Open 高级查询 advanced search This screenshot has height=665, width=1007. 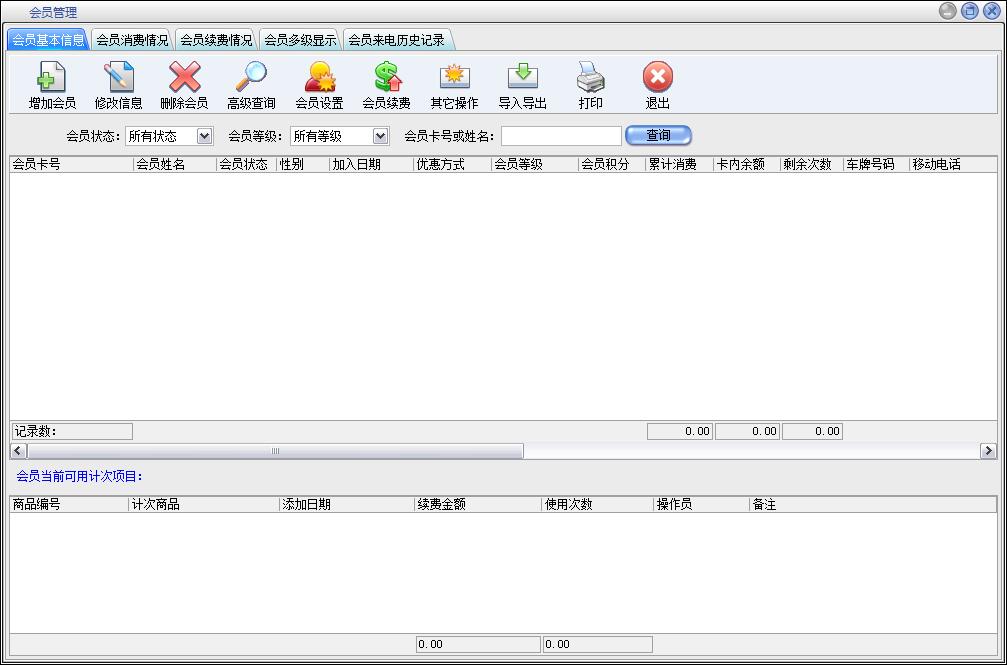pos(251,78)
